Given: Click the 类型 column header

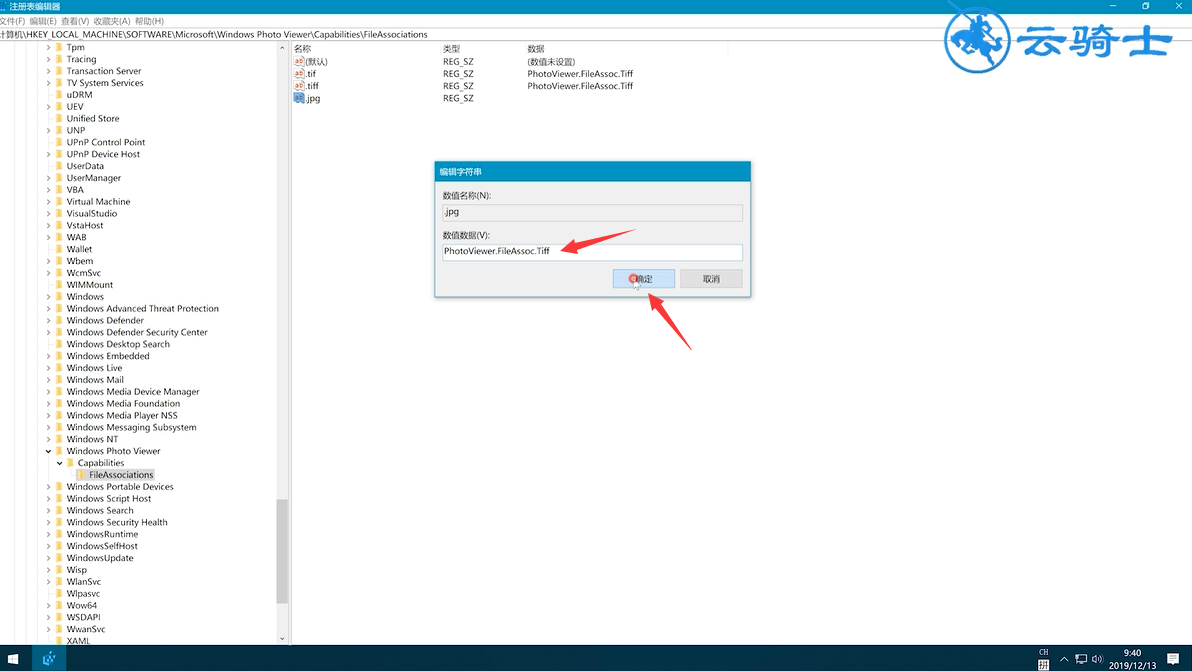Looking at the screenshot, I should click(452, 49).
